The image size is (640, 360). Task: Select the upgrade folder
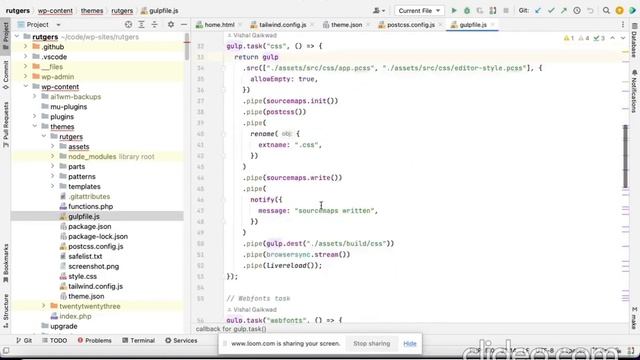point(64,326)
